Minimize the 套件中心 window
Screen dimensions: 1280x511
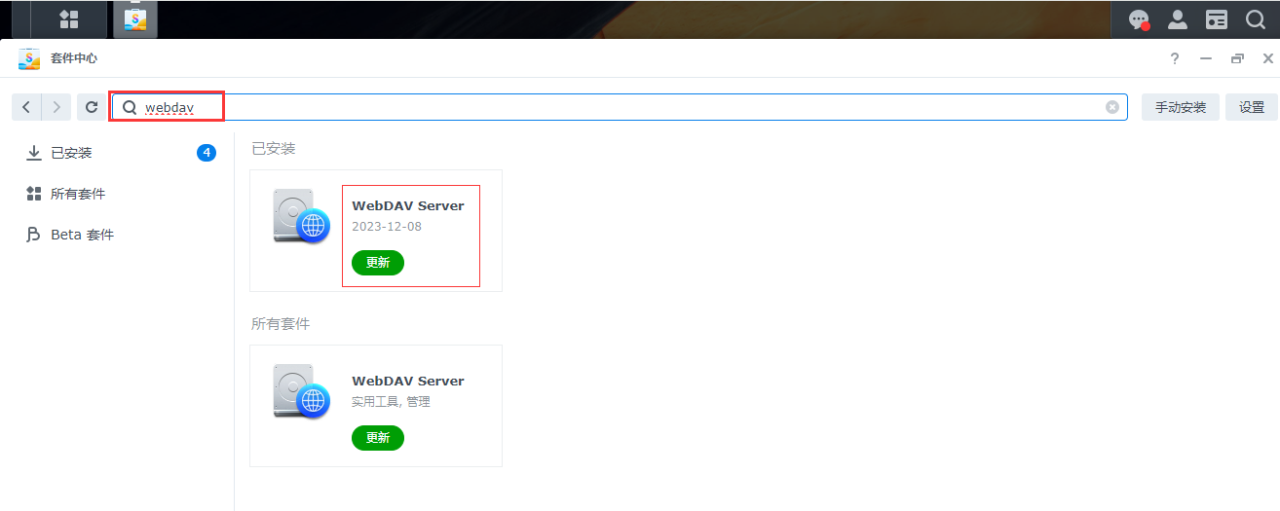tap(1206, 59)
